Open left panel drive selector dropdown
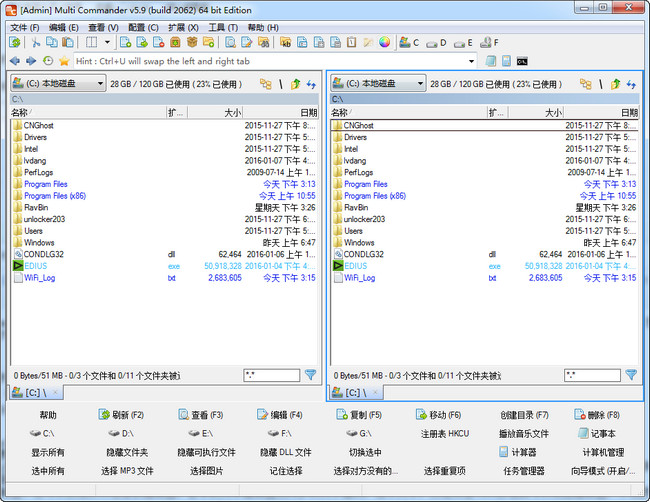The image size is (650, 502). pos(58,83)
